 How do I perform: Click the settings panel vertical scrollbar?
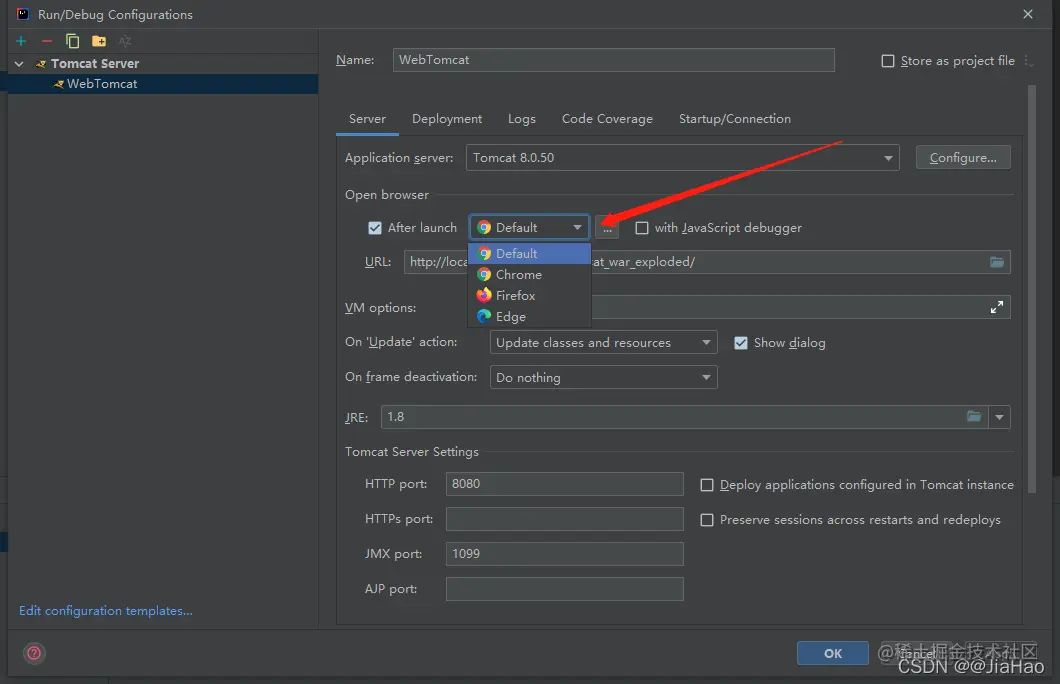click(1032, 289)
